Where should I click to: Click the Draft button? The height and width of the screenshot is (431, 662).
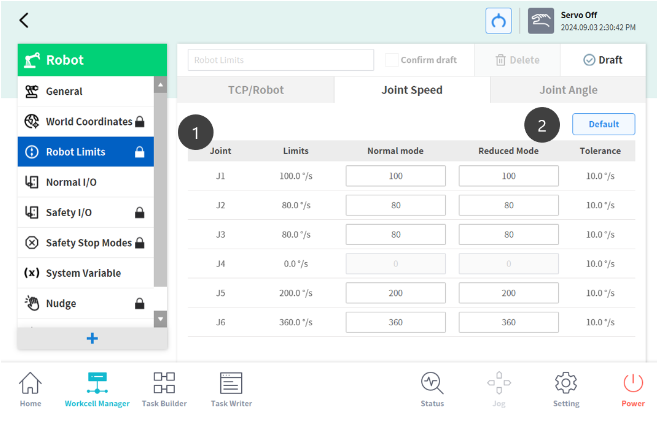click(x=602, y=60)
